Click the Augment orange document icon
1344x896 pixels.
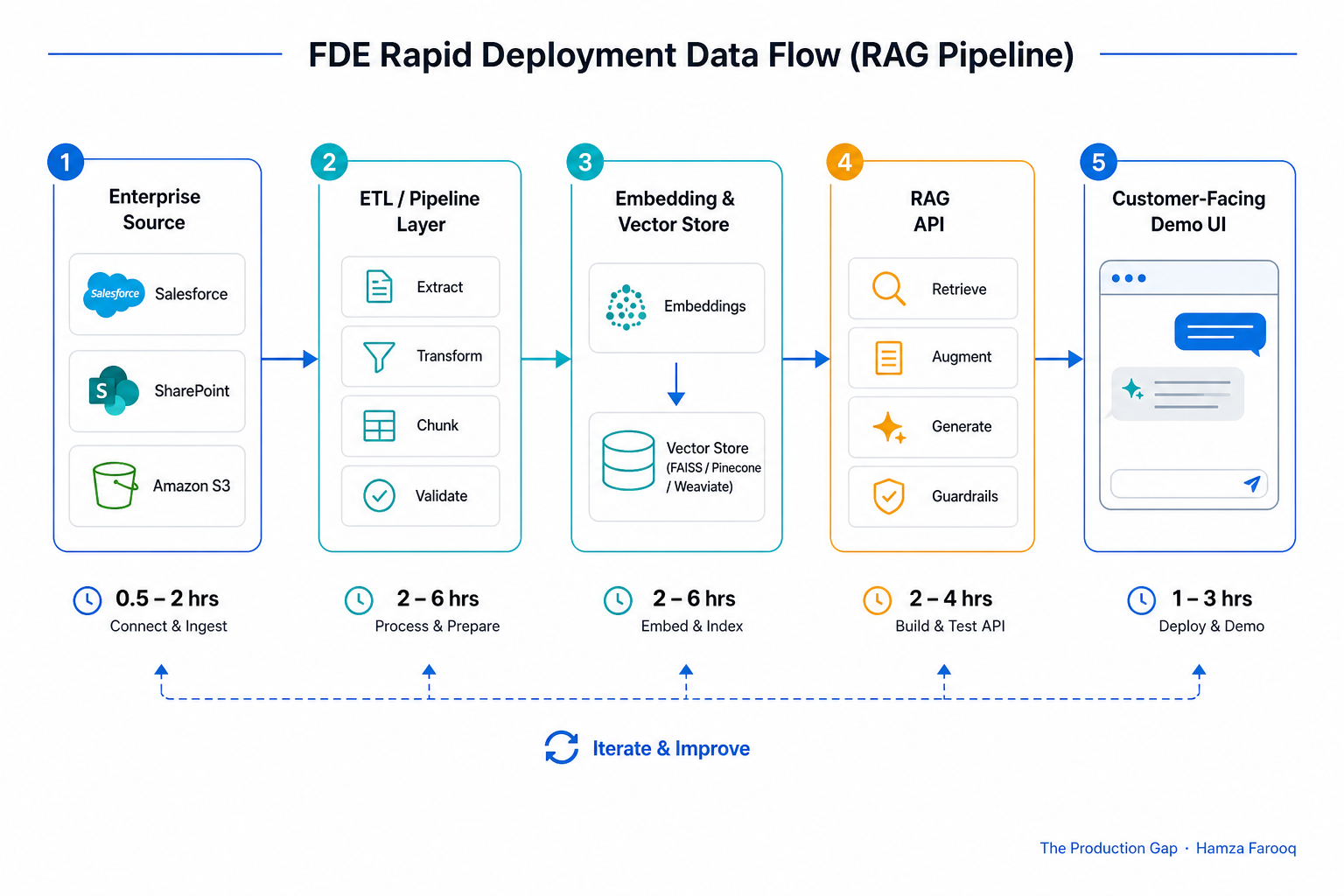(889, 358)
